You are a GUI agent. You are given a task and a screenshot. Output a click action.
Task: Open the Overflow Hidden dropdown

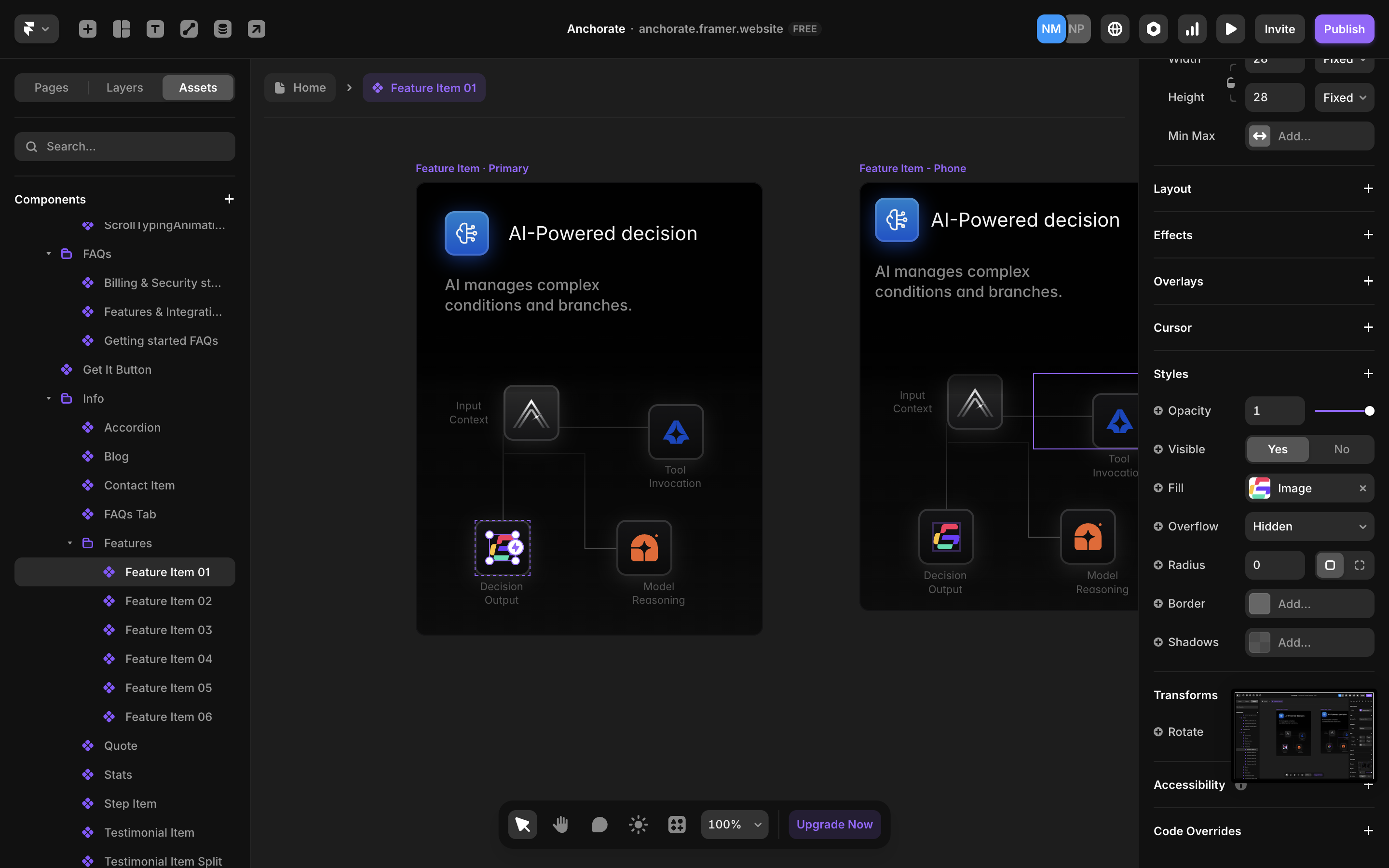[1308, 527]
